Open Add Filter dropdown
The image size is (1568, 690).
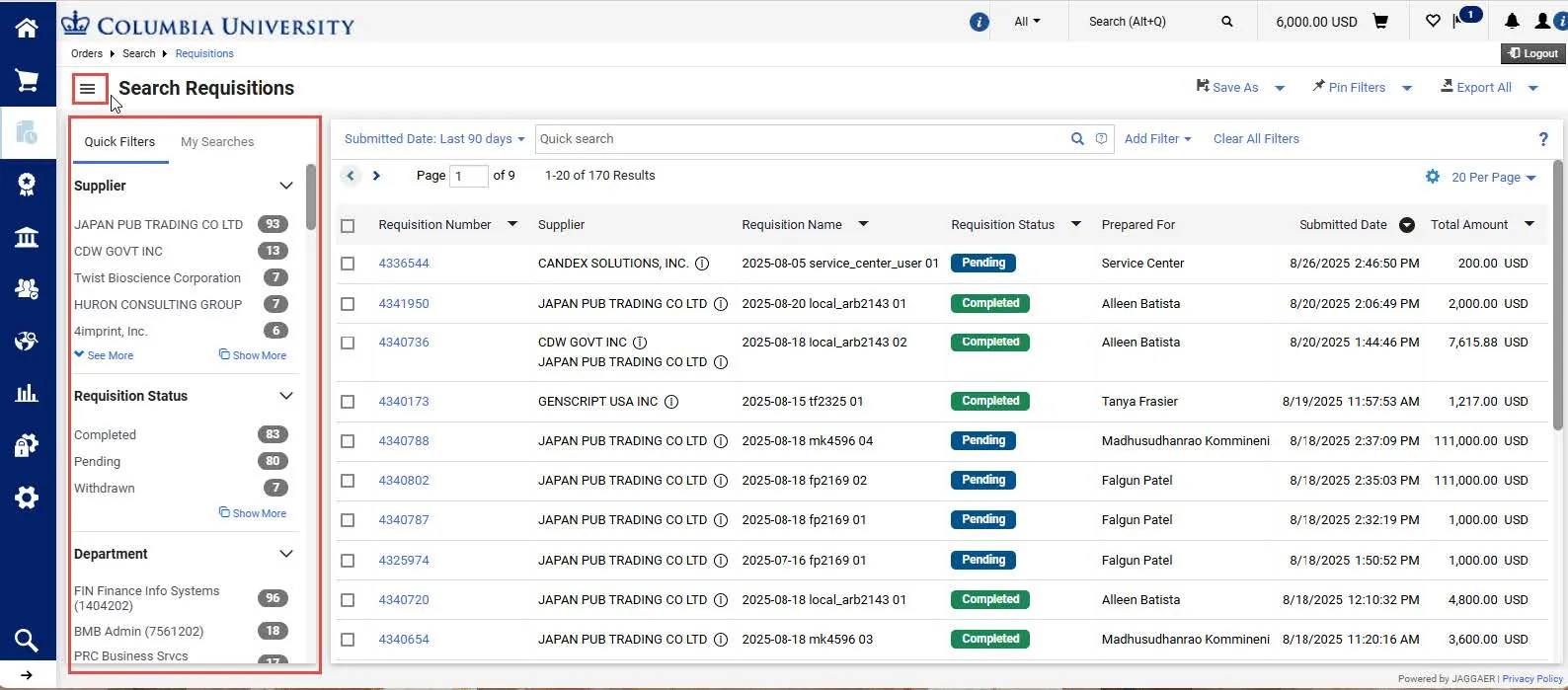[1158, 139]
